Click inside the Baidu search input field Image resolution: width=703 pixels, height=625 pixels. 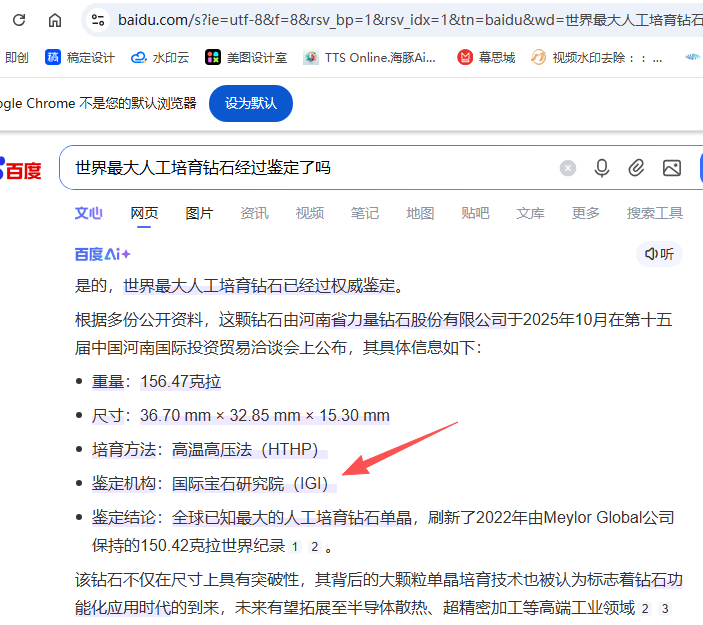pos(300,168)
